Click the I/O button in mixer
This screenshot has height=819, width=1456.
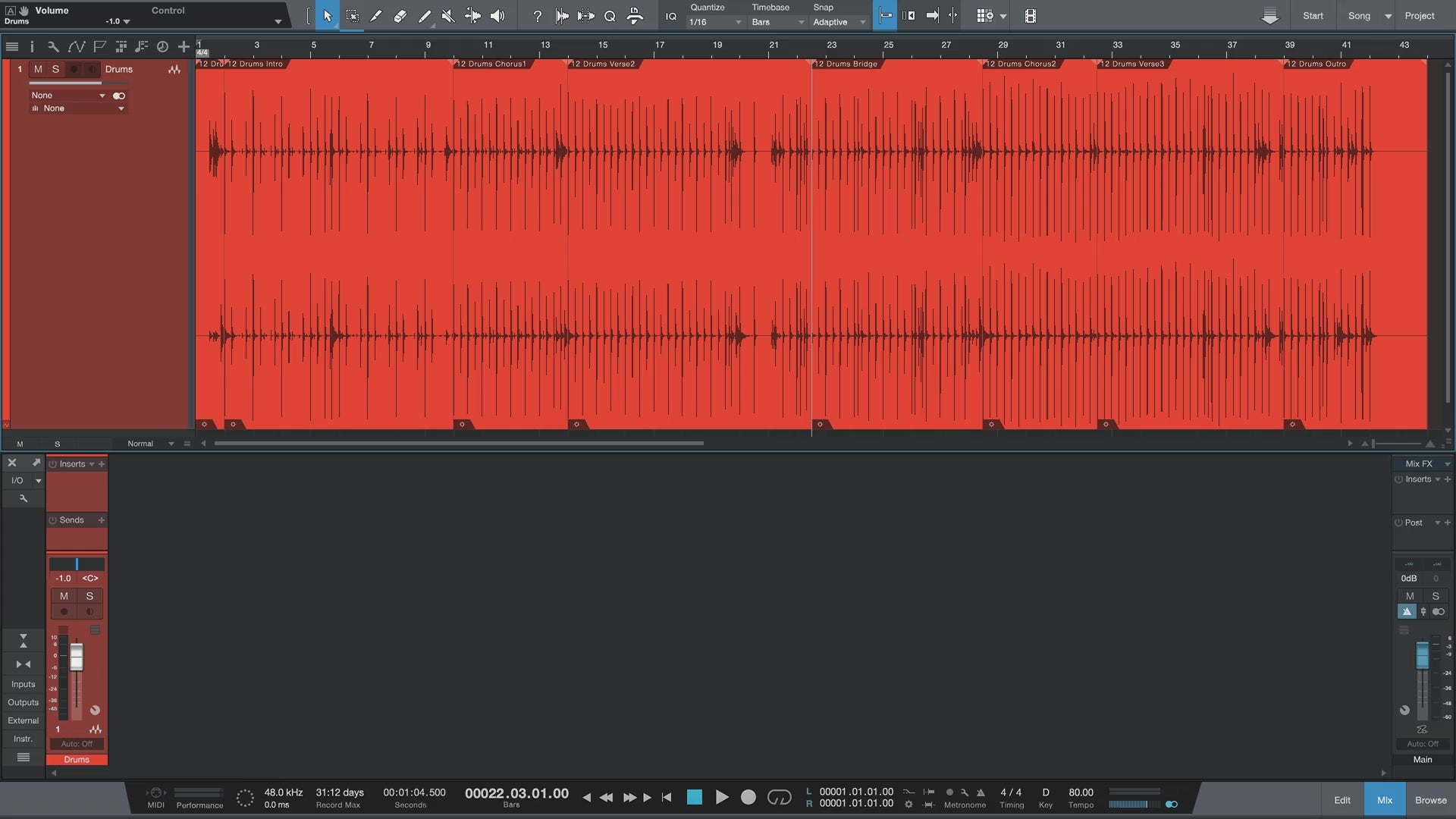(x=17, y=480)
